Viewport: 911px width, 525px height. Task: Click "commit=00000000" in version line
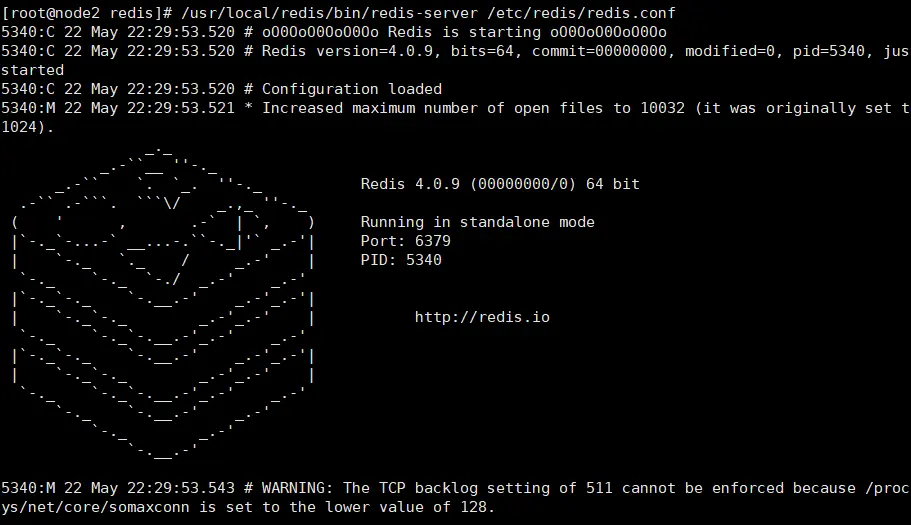(x=599, y=51)
